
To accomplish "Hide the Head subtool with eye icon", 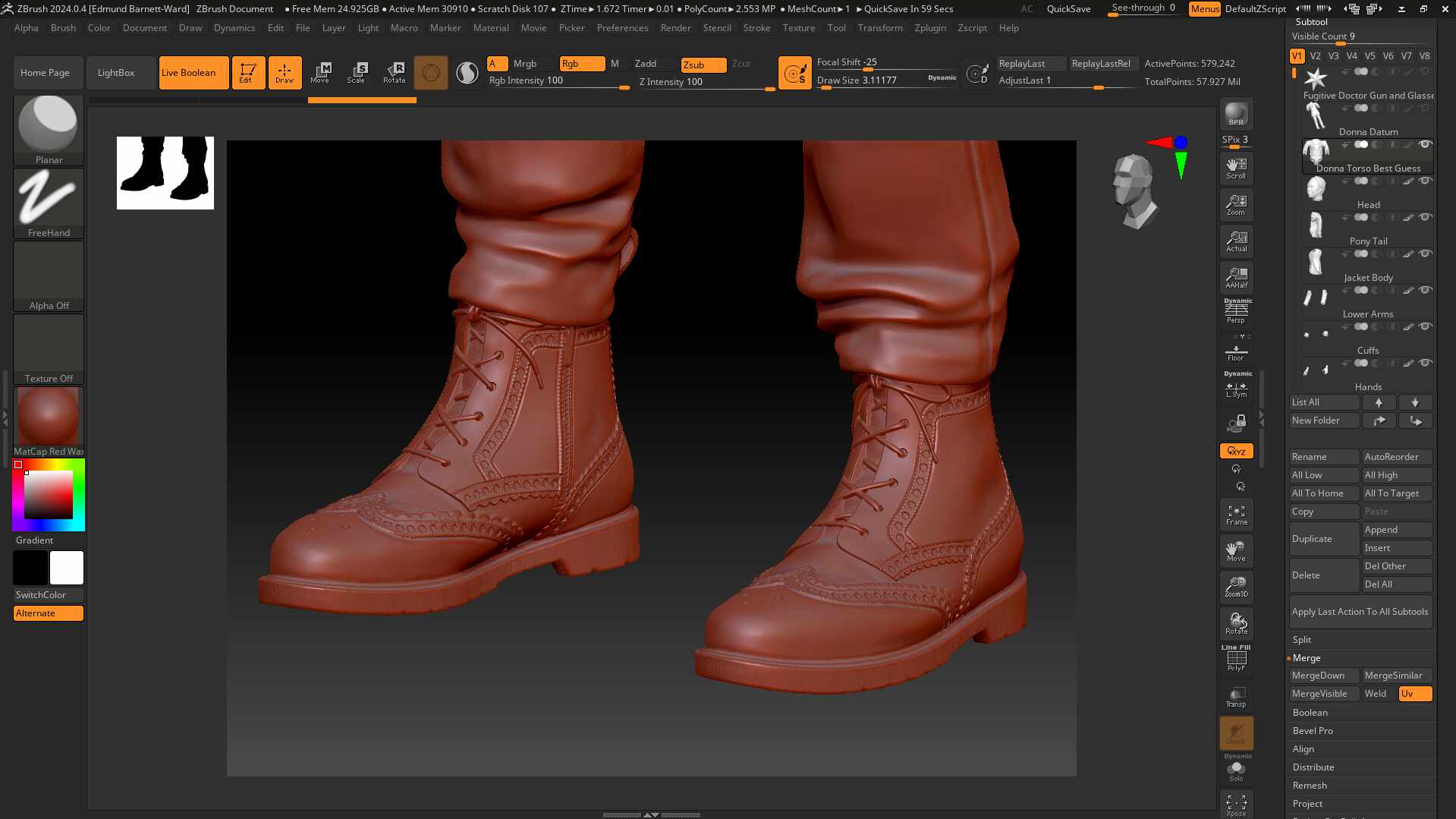I will pos(1425,181).
